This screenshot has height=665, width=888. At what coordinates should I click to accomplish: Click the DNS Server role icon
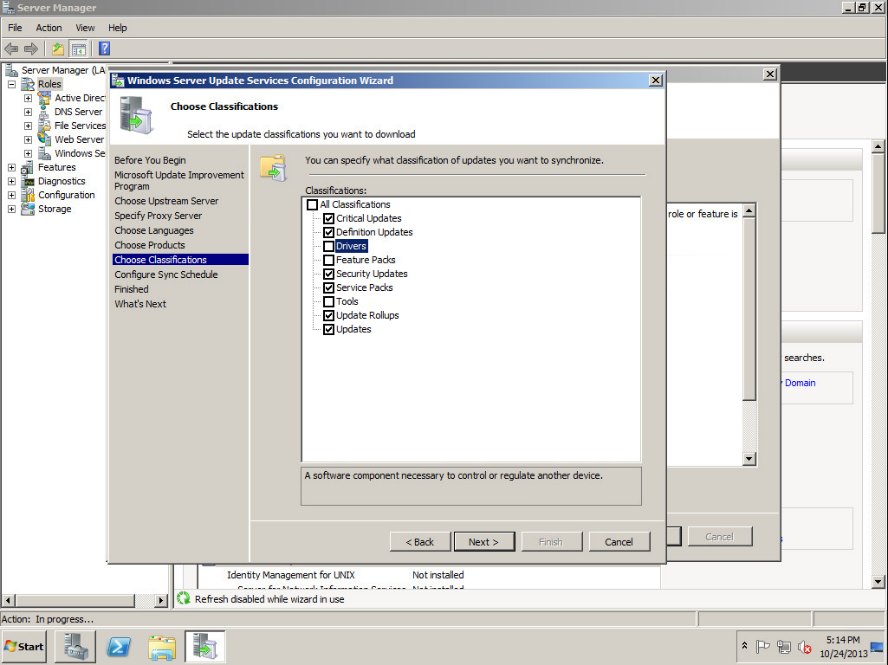coord(44,112)
